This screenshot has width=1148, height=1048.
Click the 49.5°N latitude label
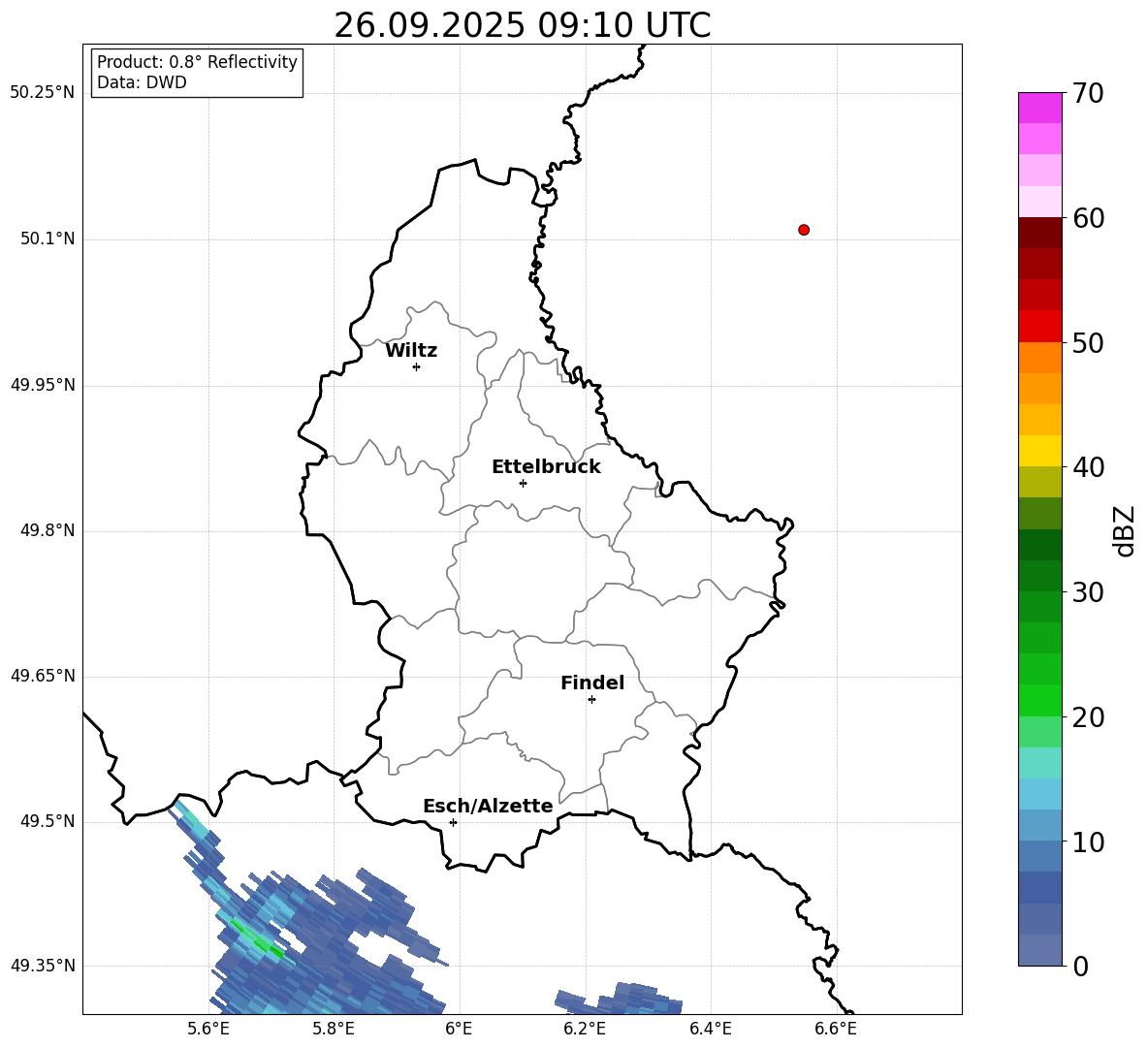[x=48, y=821]
